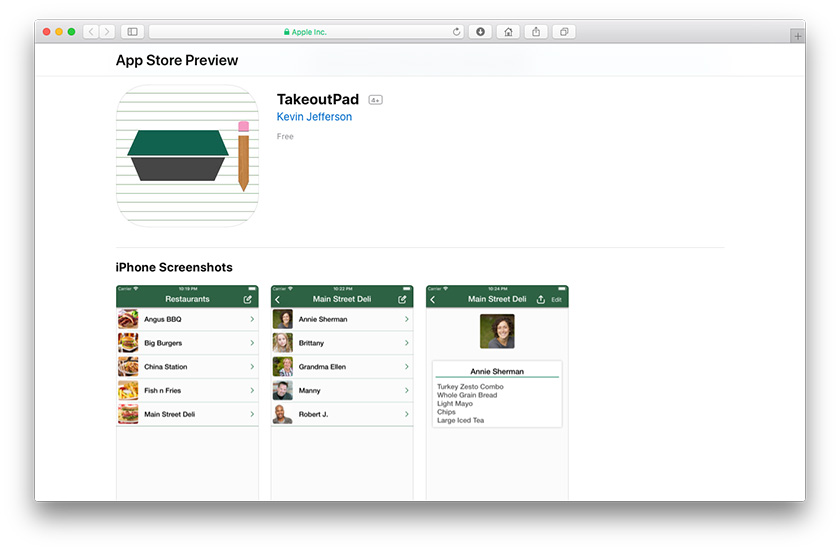Toggle the Safari sidebar button

132,32
